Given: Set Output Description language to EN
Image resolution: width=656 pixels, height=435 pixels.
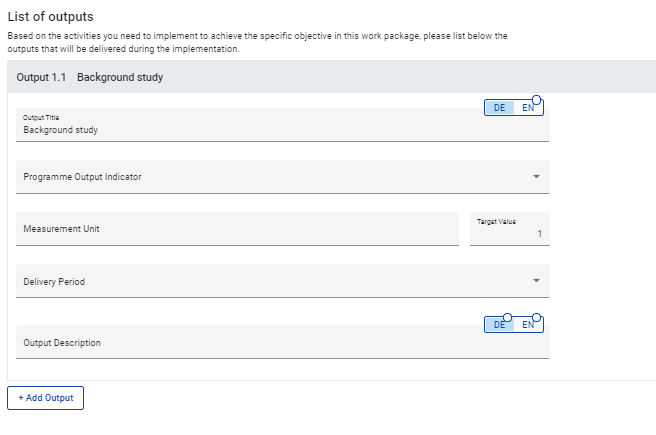Looking at the screenshot, I should (x=528, y=325).
